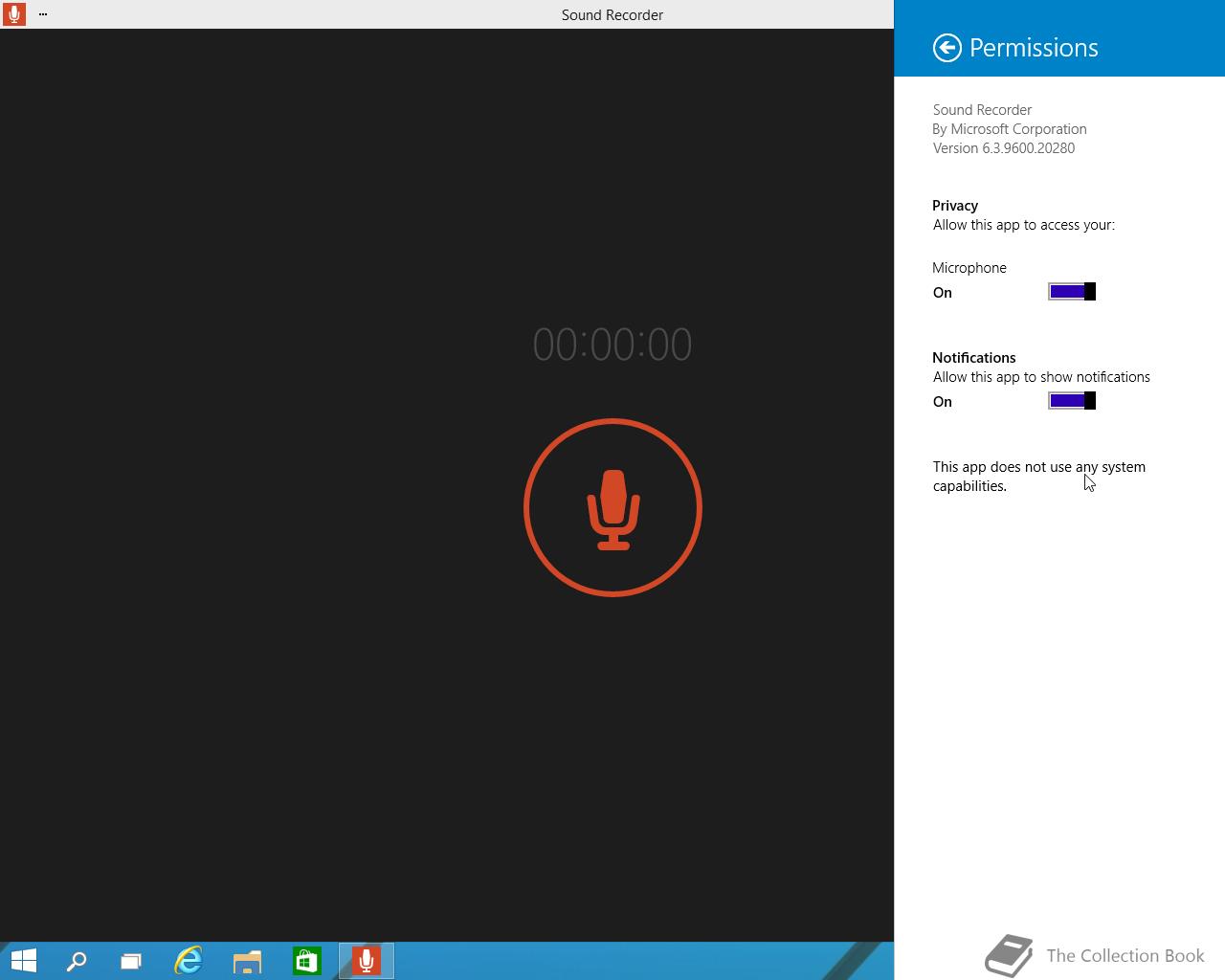Open Task View on the taskbar

(130, 960)
